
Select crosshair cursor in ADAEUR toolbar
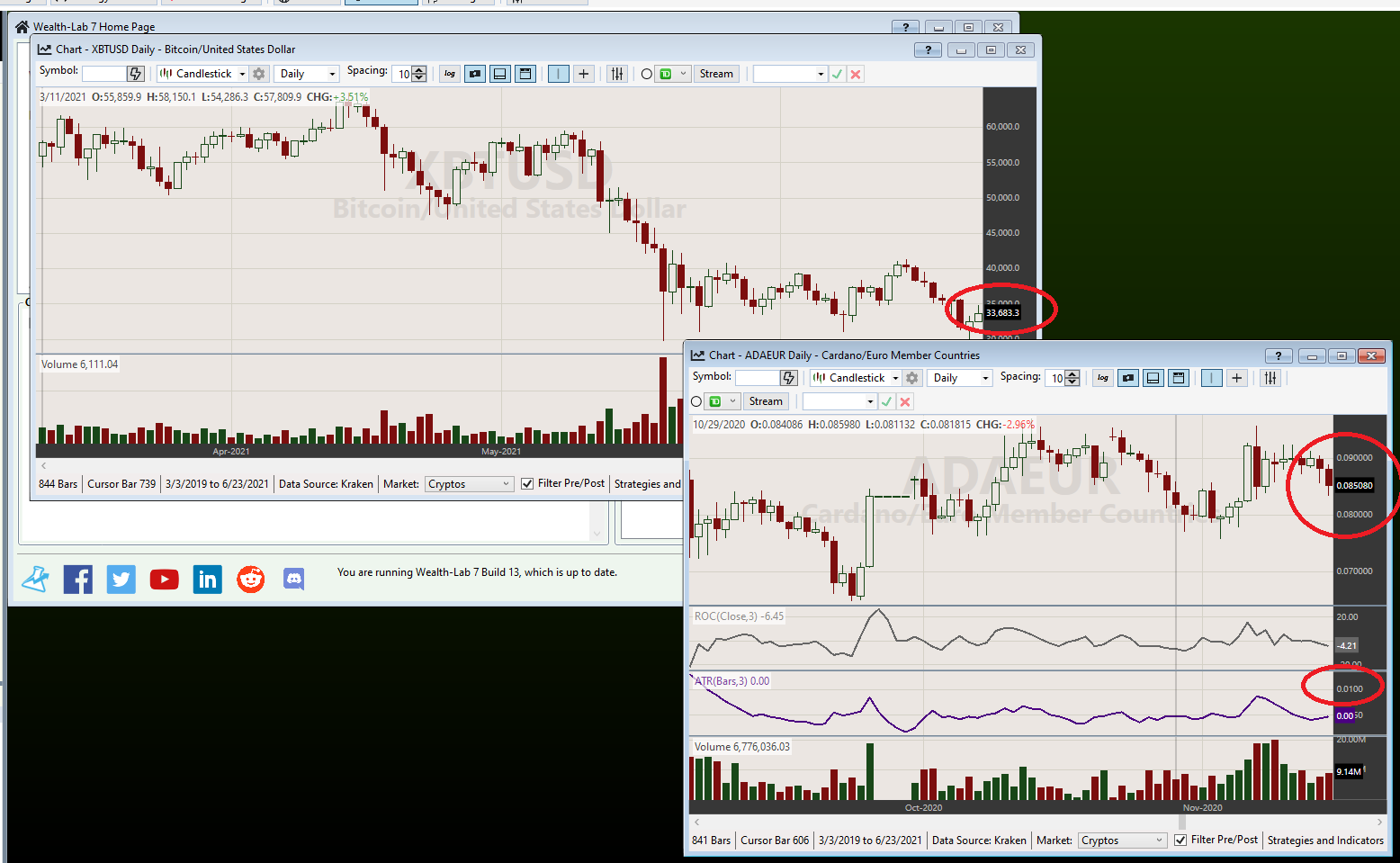(x=1237, y=378)
